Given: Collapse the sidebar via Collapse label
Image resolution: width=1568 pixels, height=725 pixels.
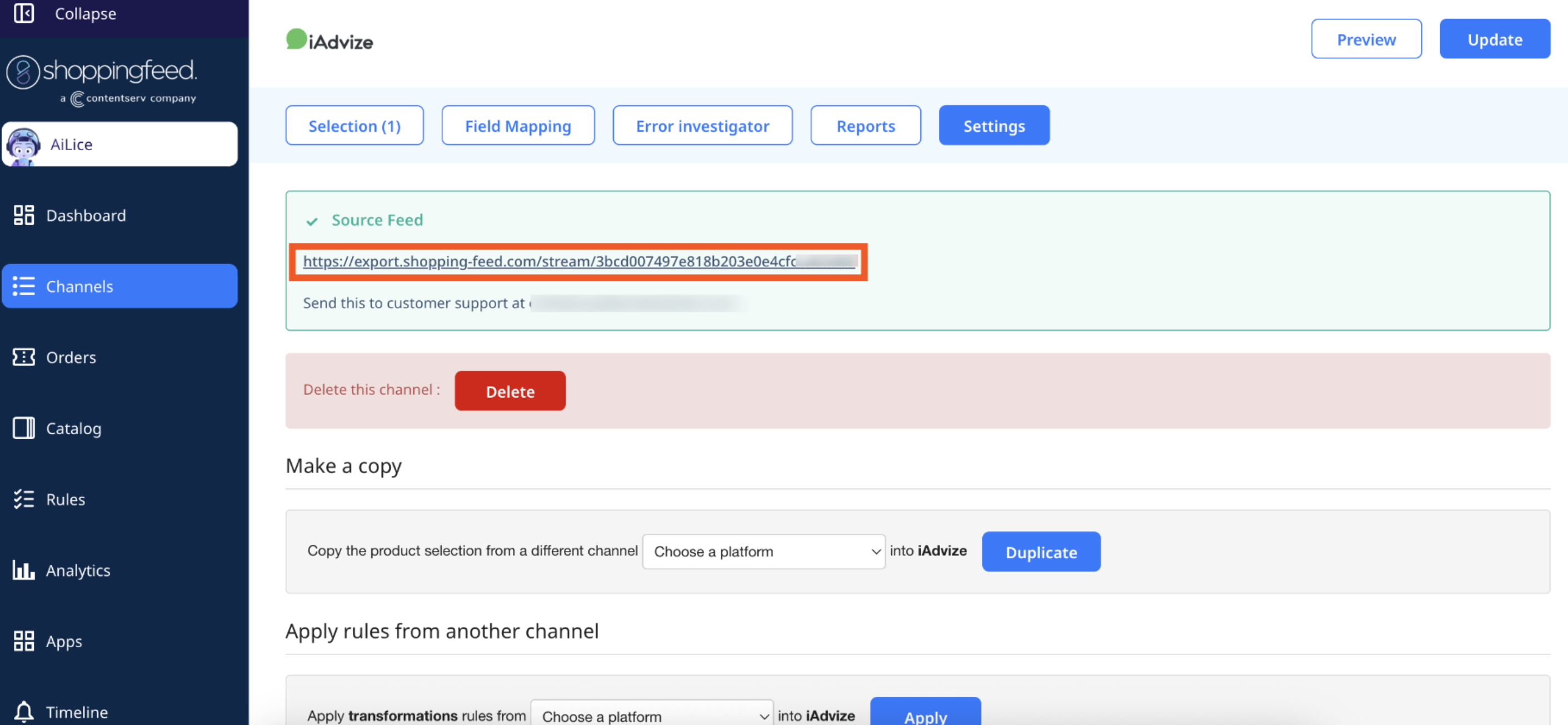Looking at the screenshot, I should click(85, 13).
